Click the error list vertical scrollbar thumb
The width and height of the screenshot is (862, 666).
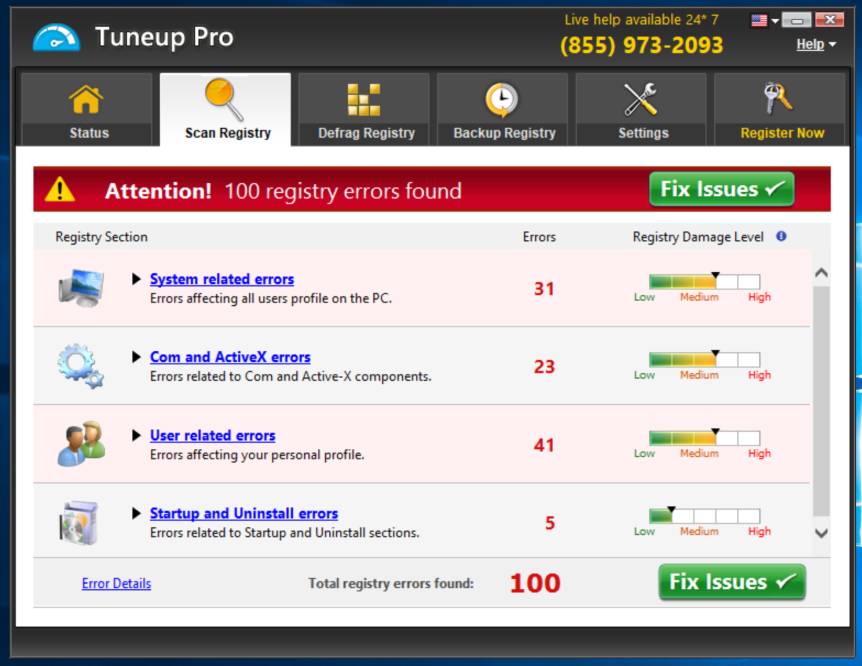(x=821, y=401)
